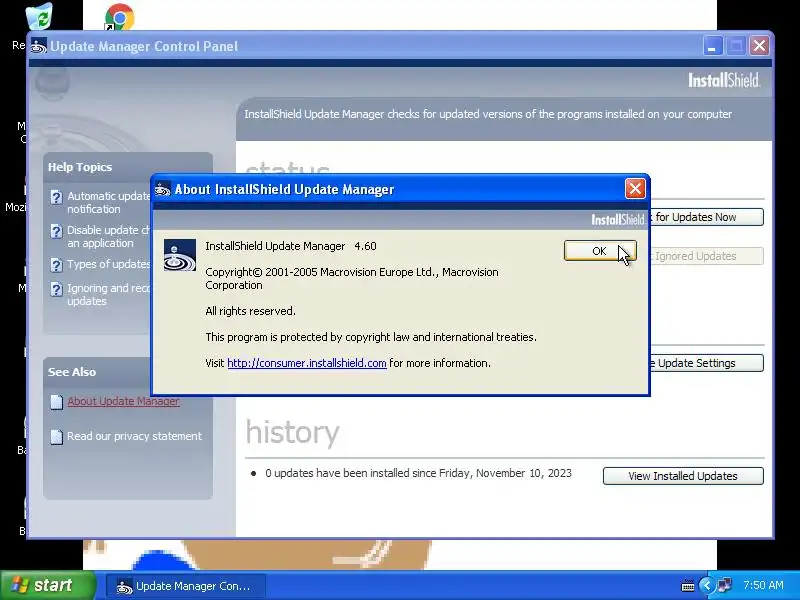Click the Ignored Updates button
800x600 pixels.
(707, 256)
